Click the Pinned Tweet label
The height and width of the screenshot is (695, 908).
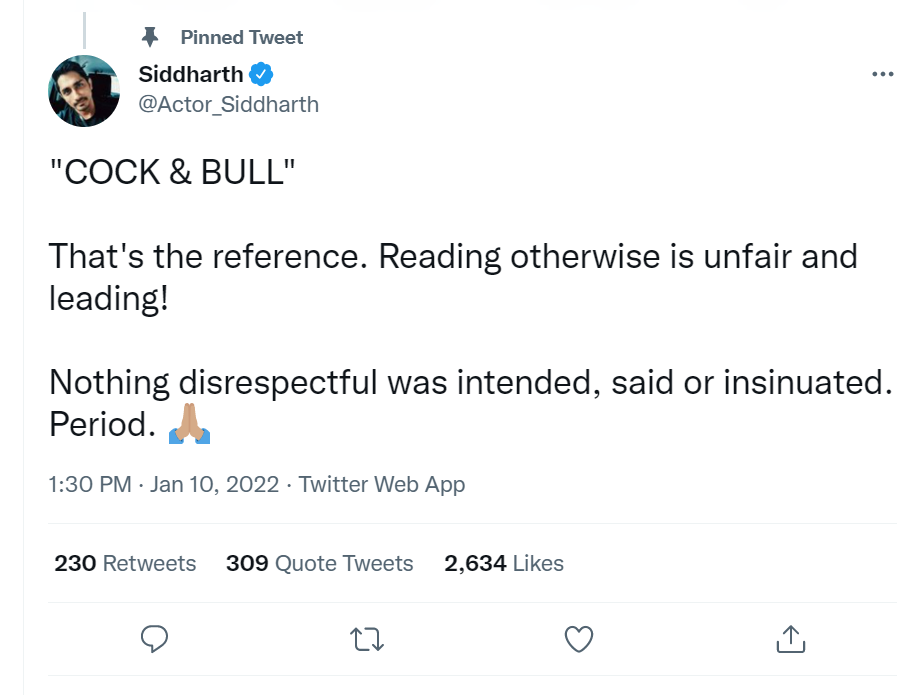pyautogui.click(x=241, y=37)
